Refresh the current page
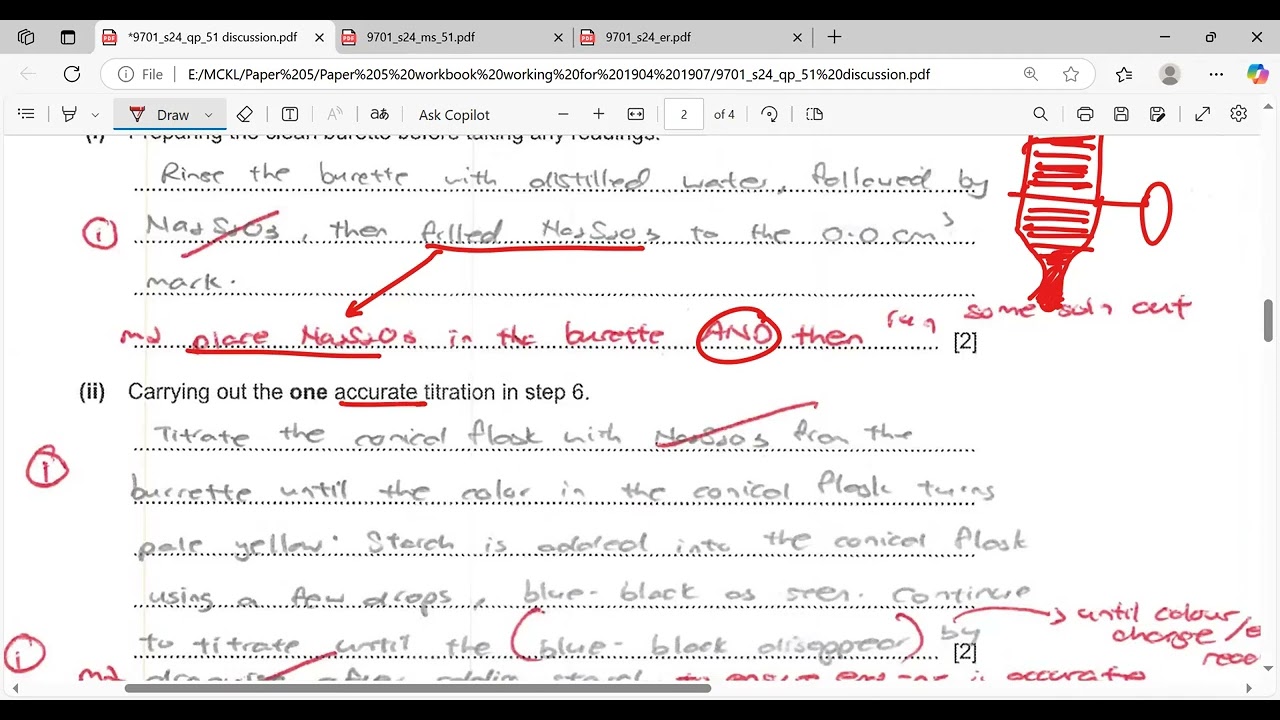The image size is (1280, 720). pos(72,74)
